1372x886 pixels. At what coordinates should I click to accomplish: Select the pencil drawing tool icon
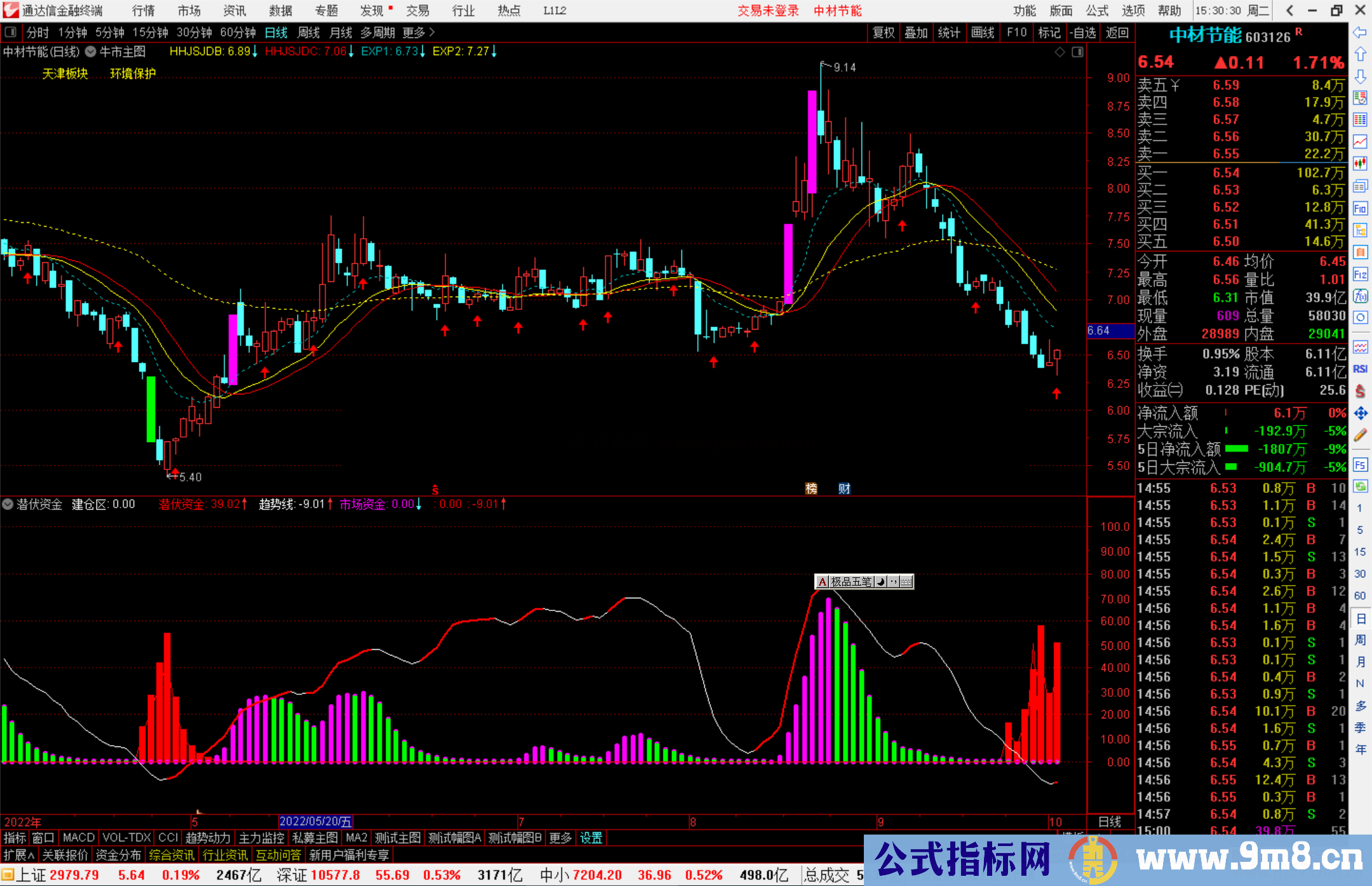click(x=1360, y=436)
